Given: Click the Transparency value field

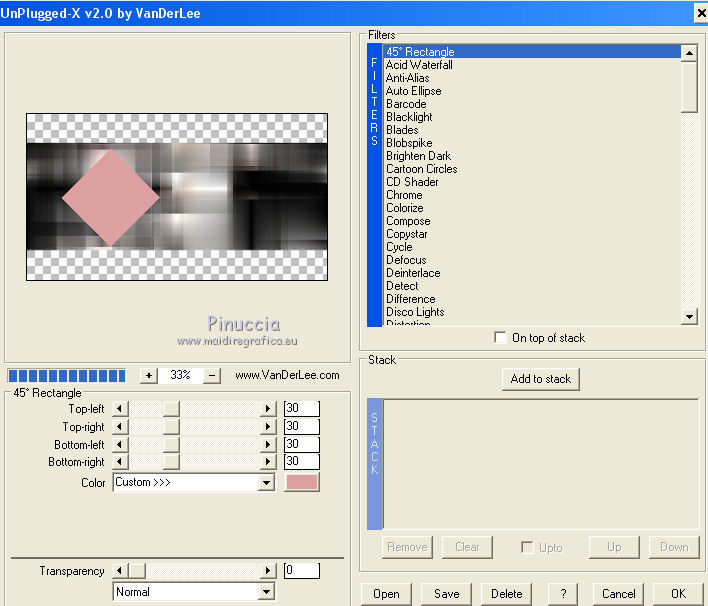Looking at the screenshot, I should pyautogui.click(x=302, y=570).
